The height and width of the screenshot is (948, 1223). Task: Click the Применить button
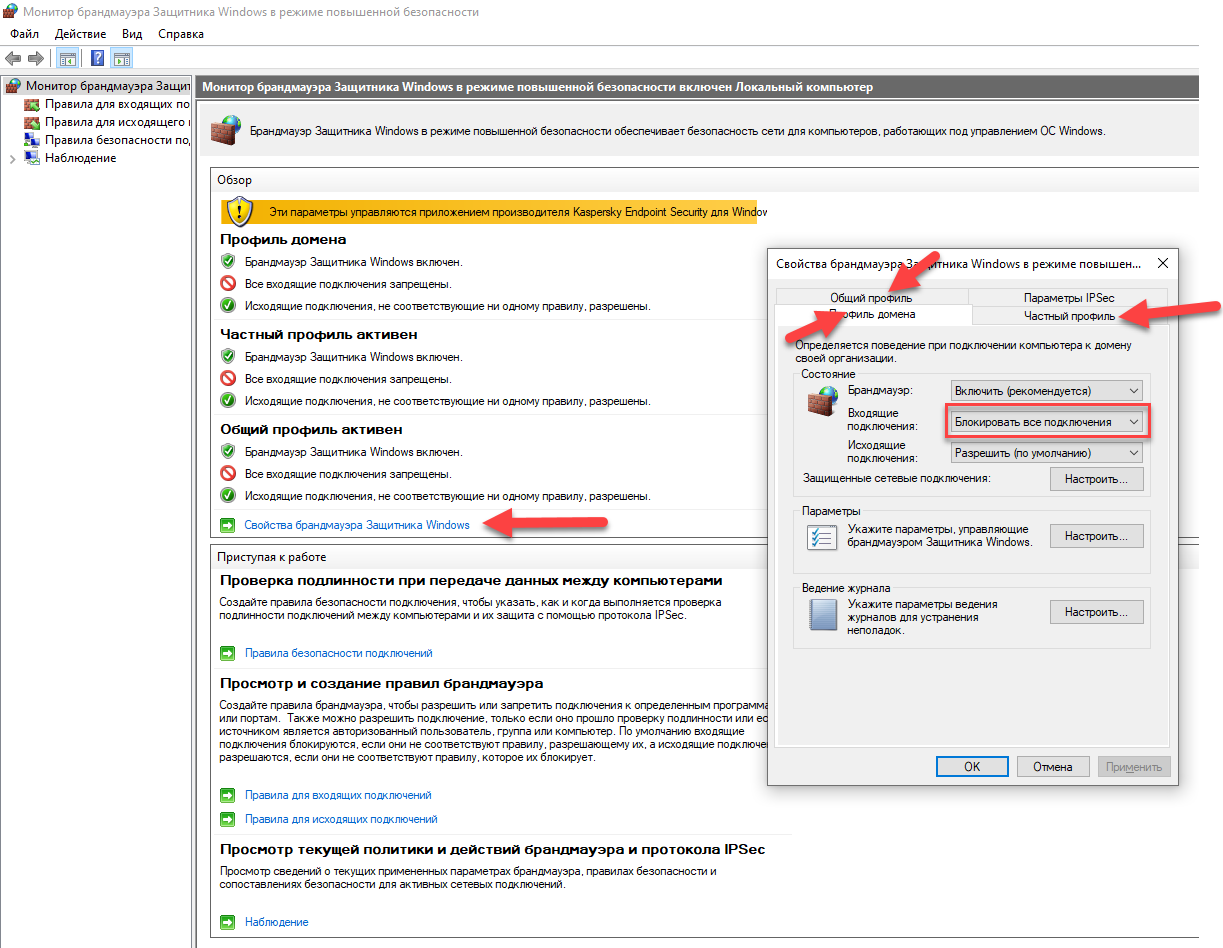[x=1133, y=767]
